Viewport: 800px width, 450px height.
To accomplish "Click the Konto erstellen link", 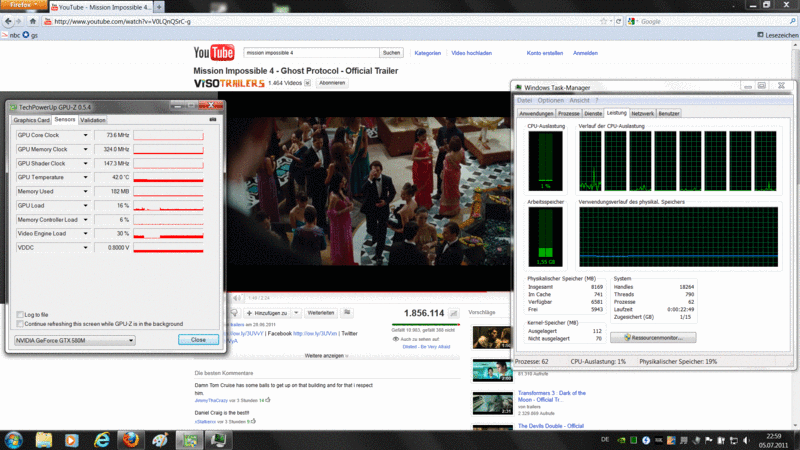I will (544, 53).
